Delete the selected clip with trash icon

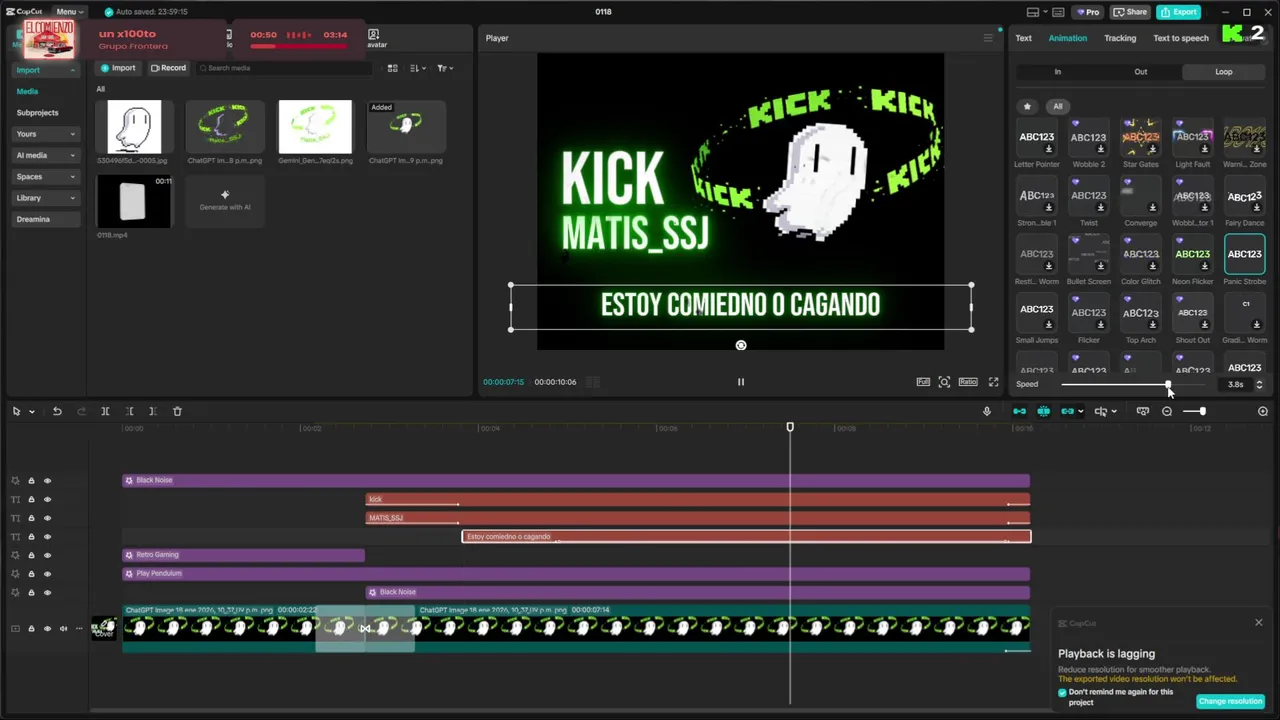click(x=177, y=411)
